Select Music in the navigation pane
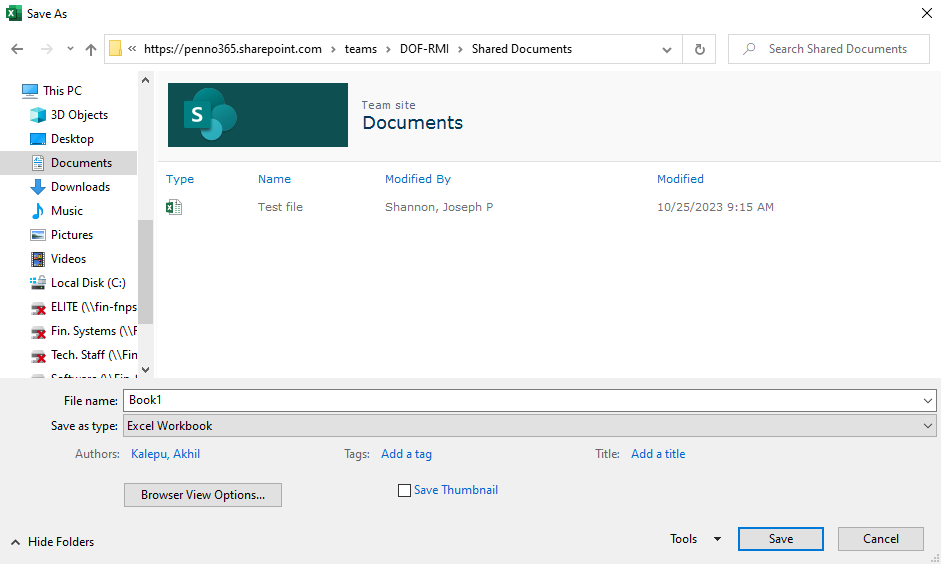Screen dimensions: 941x564 coord(67,211)
